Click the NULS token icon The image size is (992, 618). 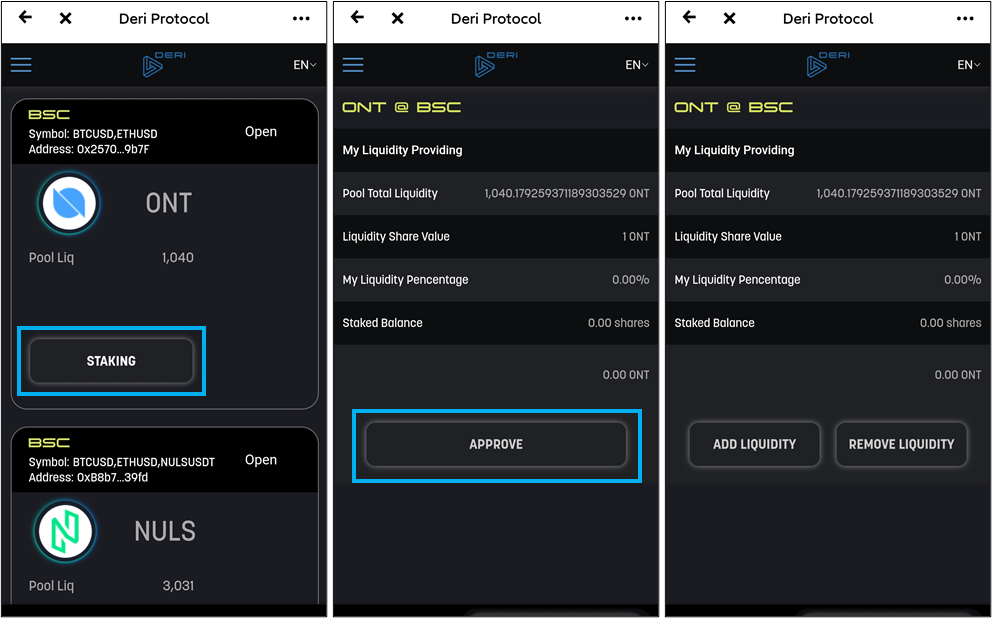click(65, 531)
